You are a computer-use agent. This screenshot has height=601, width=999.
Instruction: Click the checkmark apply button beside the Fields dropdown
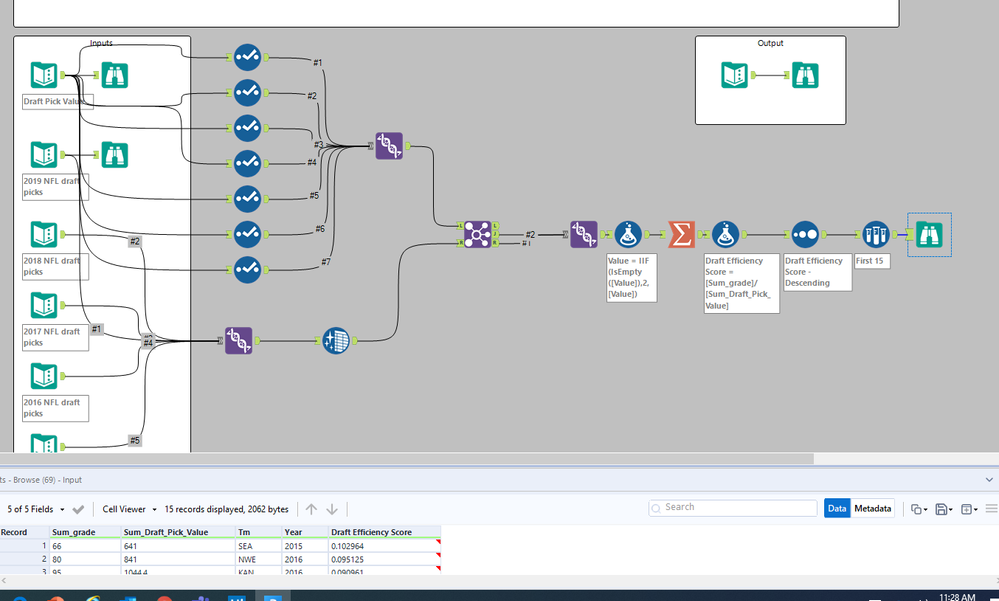click(x=79, y=510)
